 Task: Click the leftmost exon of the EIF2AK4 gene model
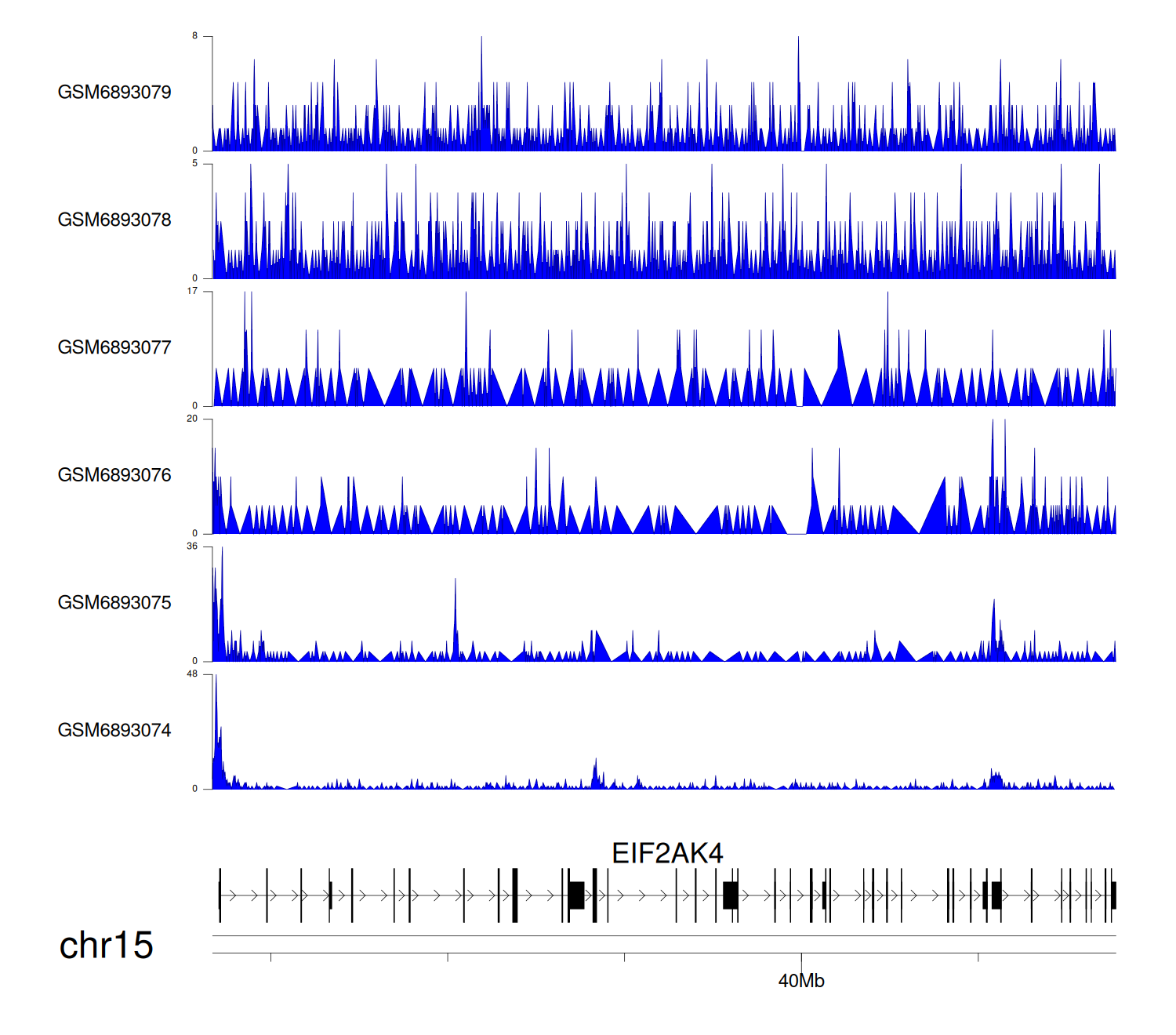(x=220, y=895)
